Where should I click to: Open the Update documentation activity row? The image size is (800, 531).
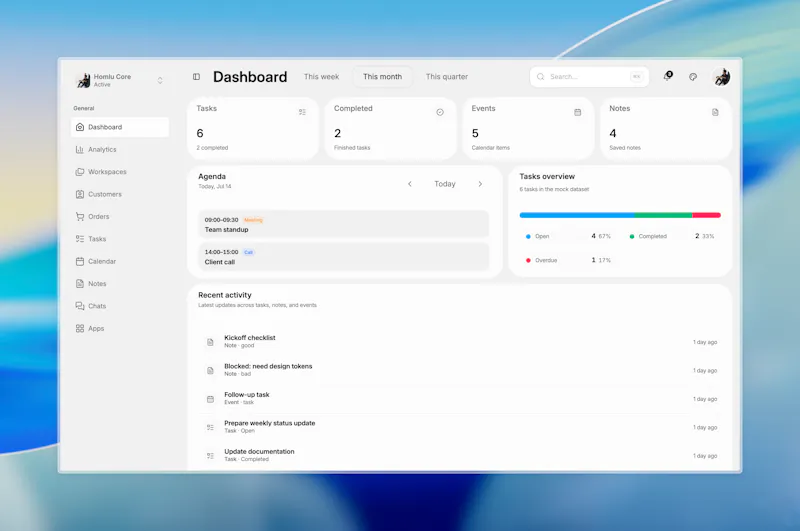[459, 455]
